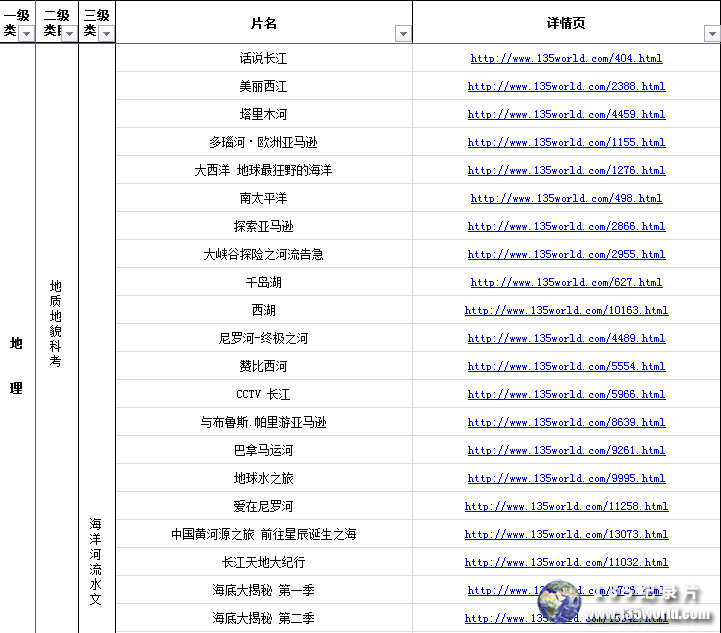Open the 8639.html link for 帕里游亚马逊
The image size is (721, 633).
click(x=566, y=423)
